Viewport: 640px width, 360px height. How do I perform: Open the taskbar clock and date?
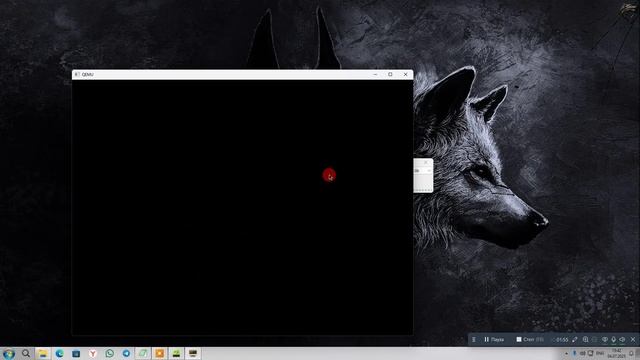(616, 353)
